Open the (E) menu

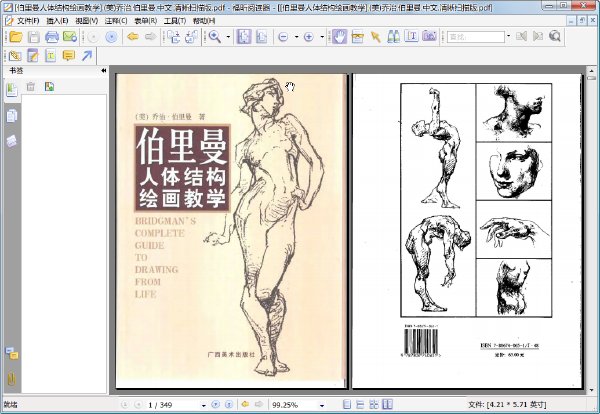(x=57, y=21)
